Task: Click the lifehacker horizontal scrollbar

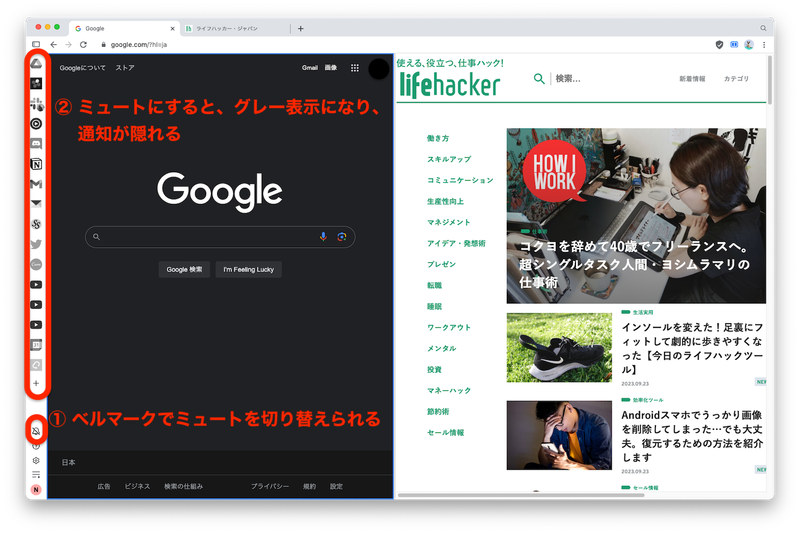Action: (521, 495)
